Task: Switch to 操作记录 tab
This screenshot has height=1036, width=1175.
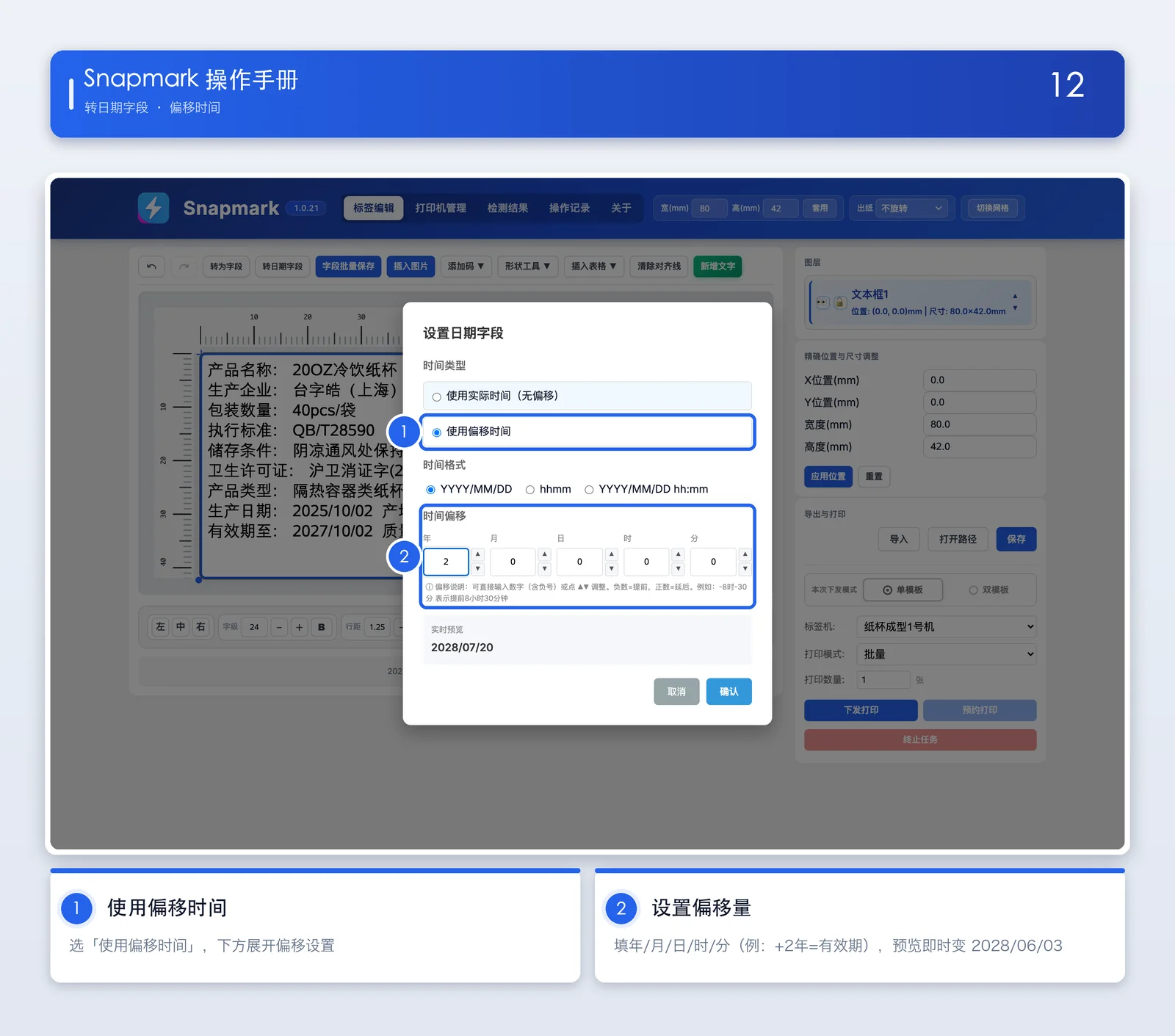Action: (x=569, y=208)
